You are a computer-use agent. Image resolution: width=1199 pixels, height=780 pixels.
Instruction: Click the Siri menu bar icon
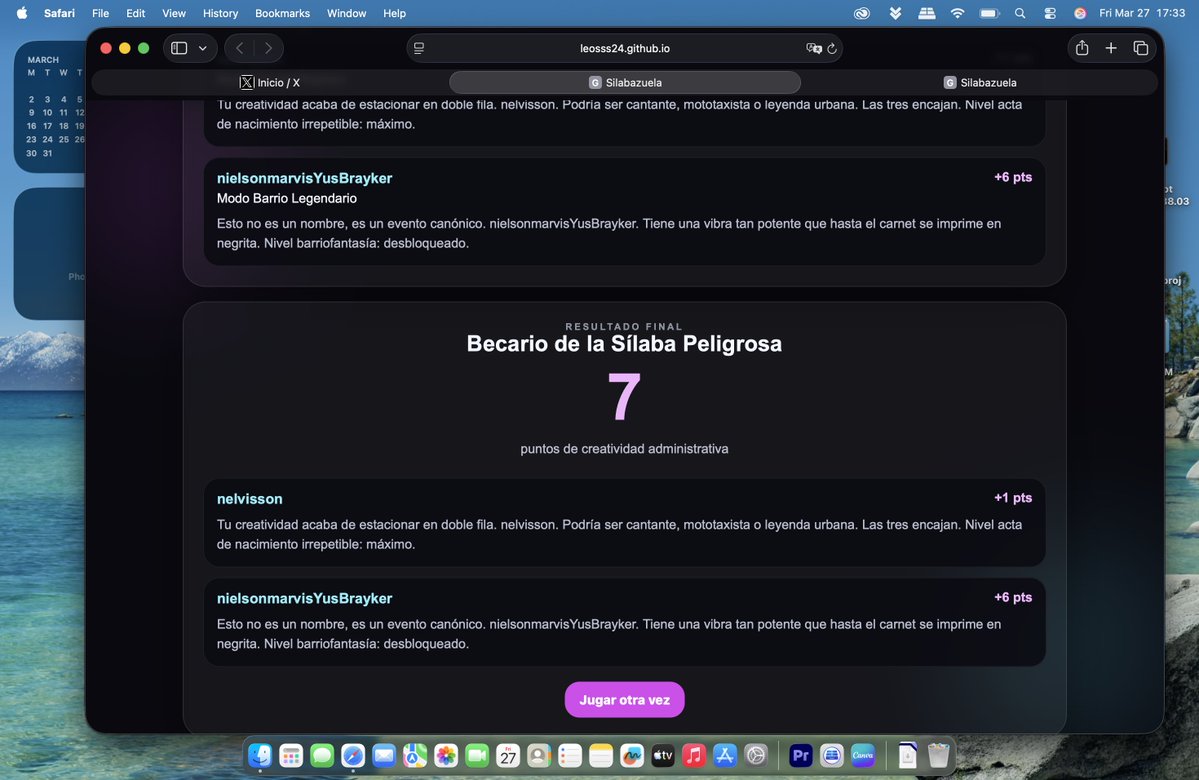[1080, 13]
